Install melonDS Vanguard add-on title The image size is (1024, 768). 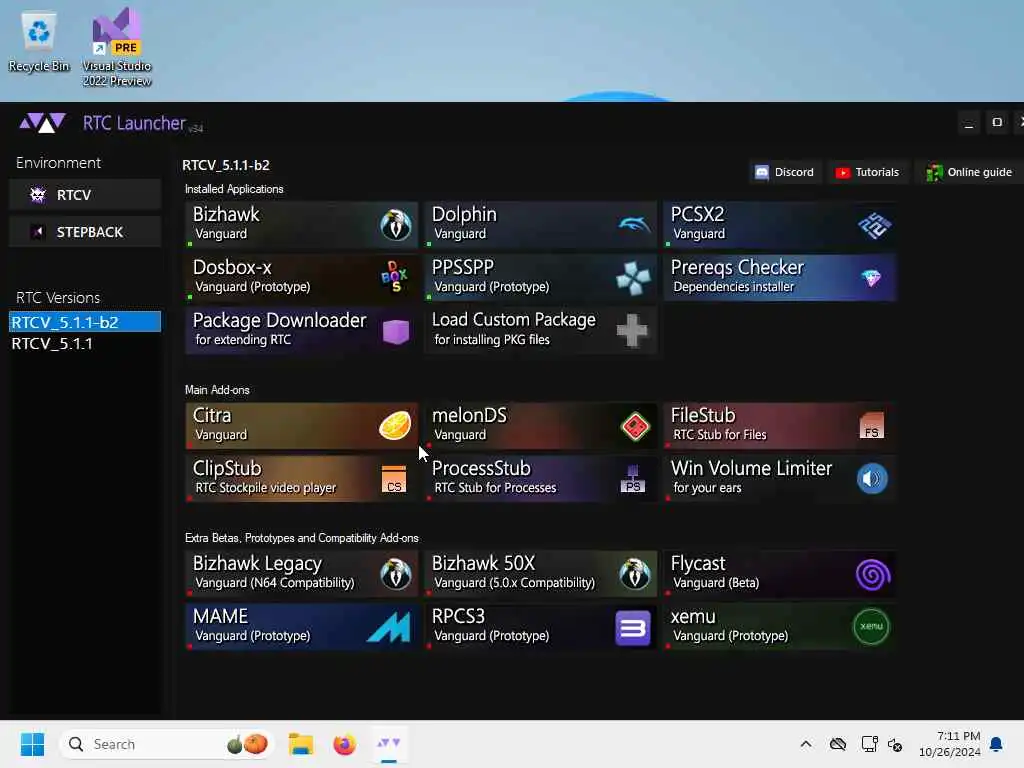470,415
